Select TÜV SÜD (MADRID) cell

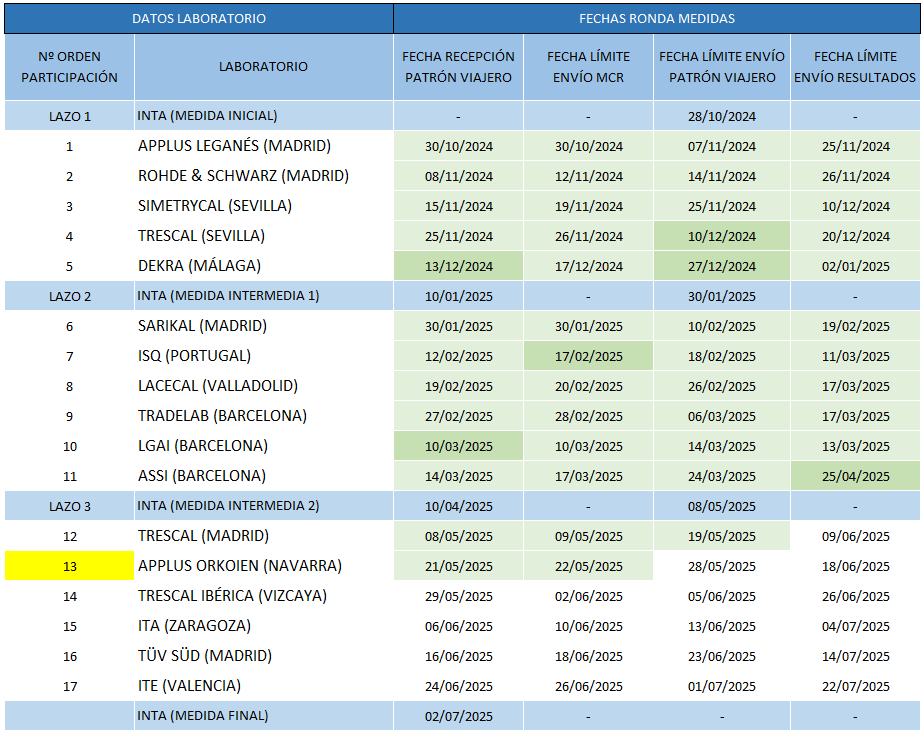pyautogui.click(x=264, y=655)
